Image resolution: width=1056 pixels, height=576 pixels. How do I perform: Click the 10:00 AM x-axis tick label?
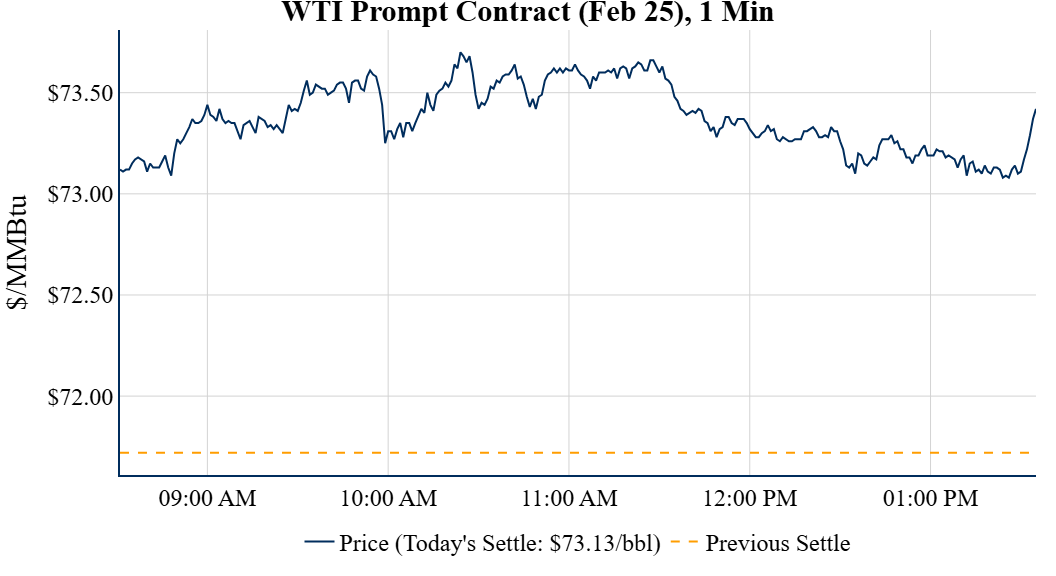(388, 499)
